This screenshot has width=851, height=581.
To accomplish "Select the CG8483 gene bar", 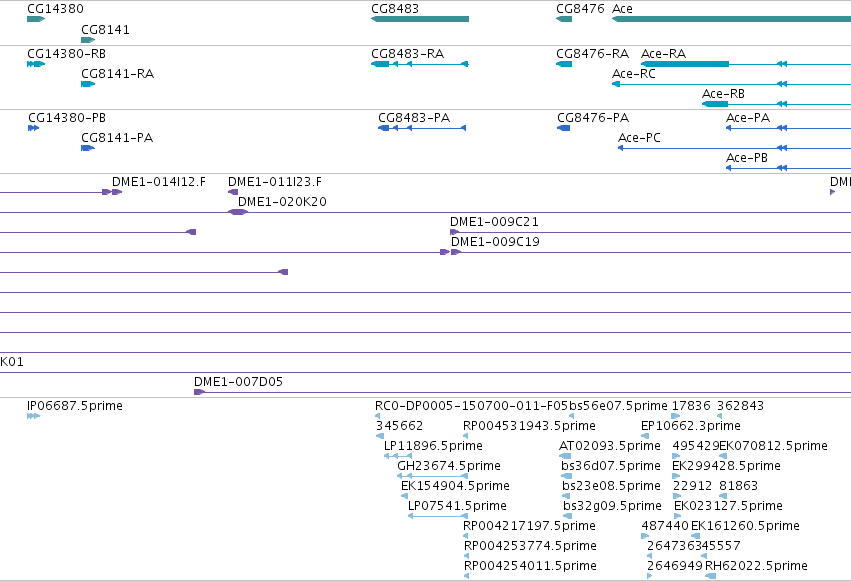I will [420, 19].
